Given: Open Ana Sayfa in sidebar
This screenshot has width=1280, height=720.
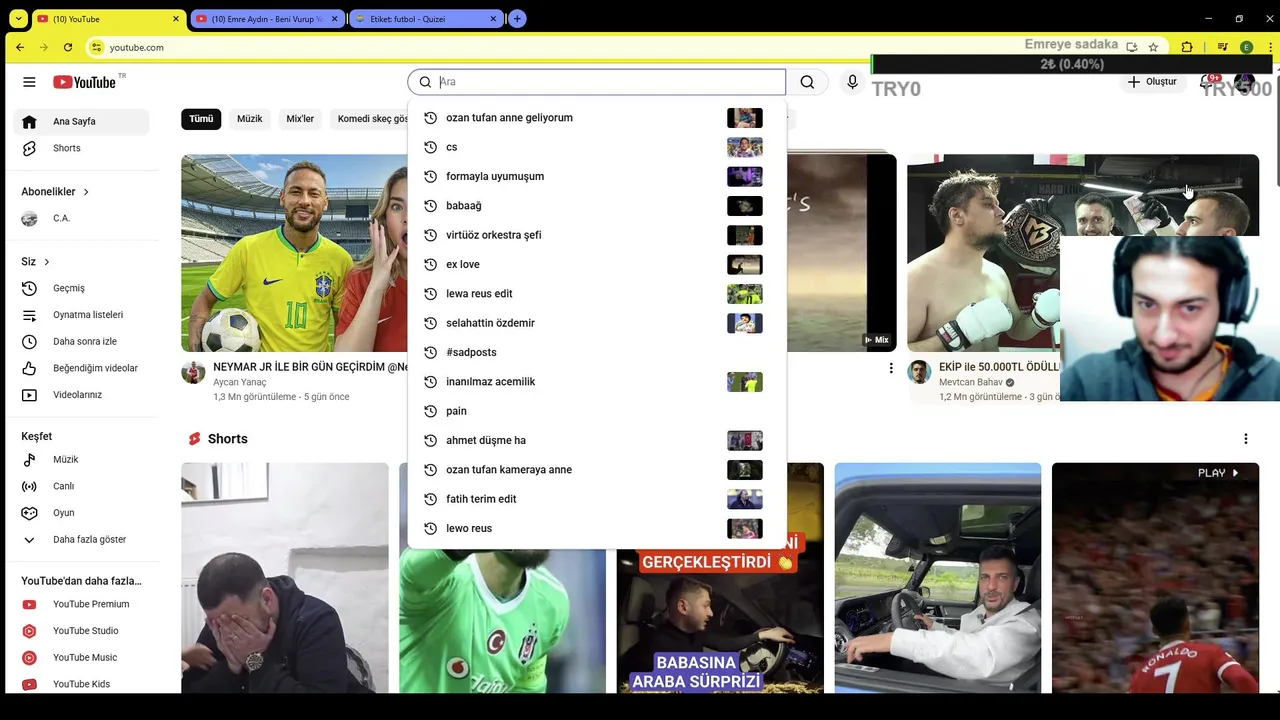Looking at the screenshot, I should pyautogui.click(x=81, y=121).
